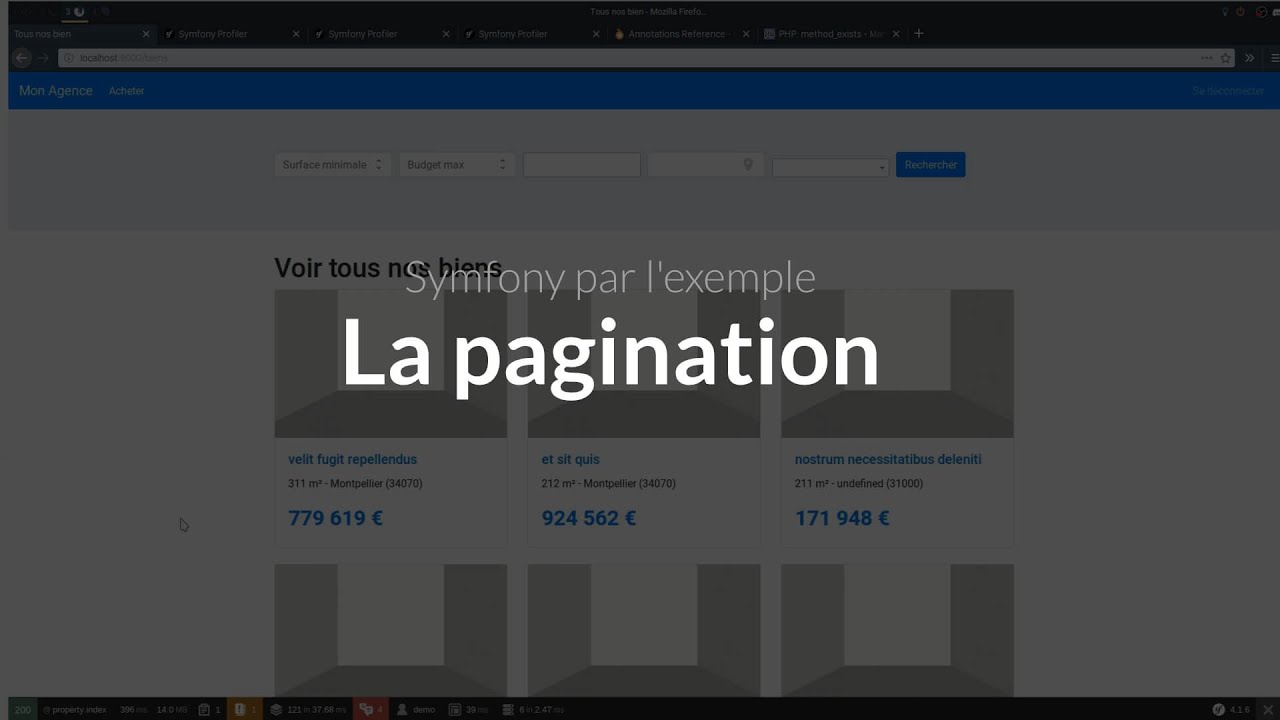Viewport: 1280px width, 720px height.
Task: Open a new browser tab with plus icon
Action: tap(919, 34)
